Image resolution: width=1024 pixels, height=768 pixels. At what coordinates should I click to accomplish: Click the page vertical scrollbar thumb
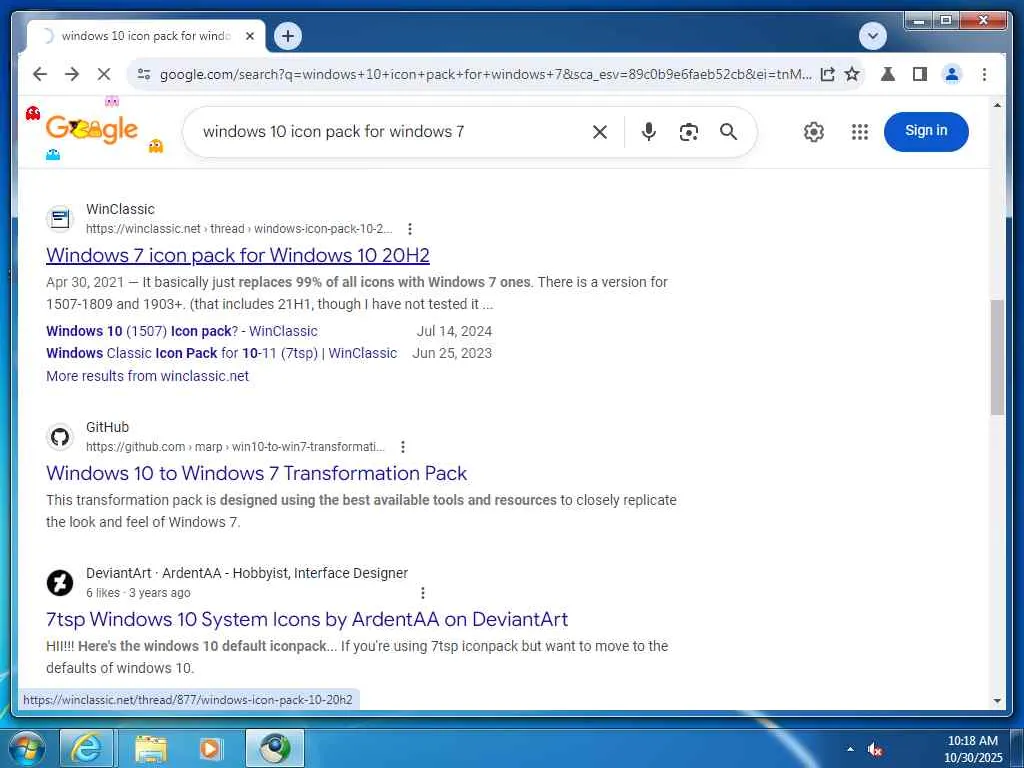[x=997, y=358]
